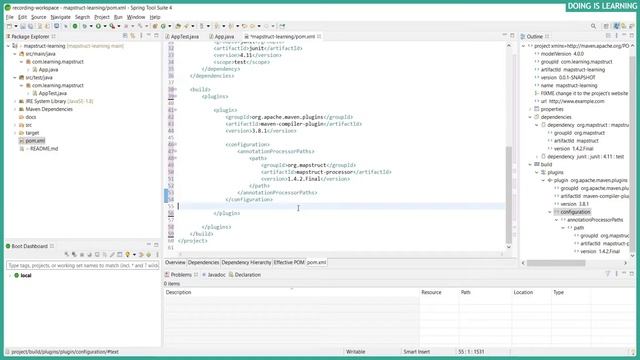Open the Boot Dashboard view menu
Image resolution: width=640 pixels, height=360 pixels.
point(158,254)
